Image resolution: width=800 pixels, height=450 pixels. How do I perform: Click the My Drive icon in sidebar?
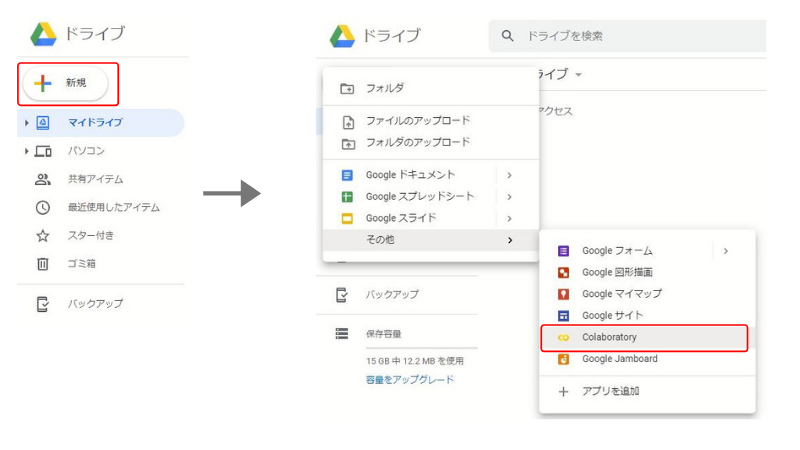pos(43,123)
